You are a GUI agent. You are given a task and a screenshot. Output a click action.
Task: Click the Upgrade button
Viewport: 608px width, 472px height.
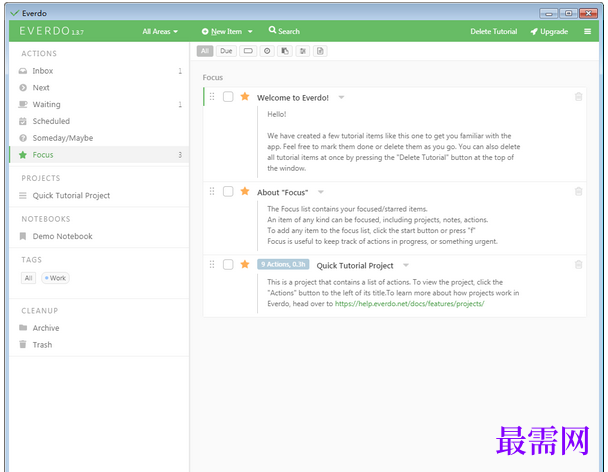[549, 31]
